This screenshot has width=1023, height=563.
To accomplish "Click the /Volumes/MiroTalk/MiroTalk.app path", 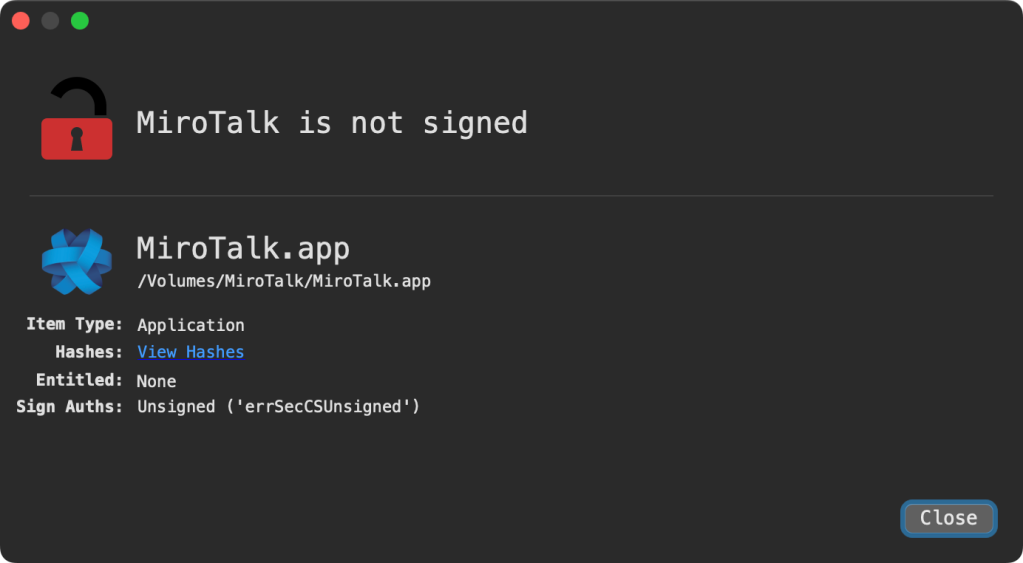I will (x=284, y=281).
